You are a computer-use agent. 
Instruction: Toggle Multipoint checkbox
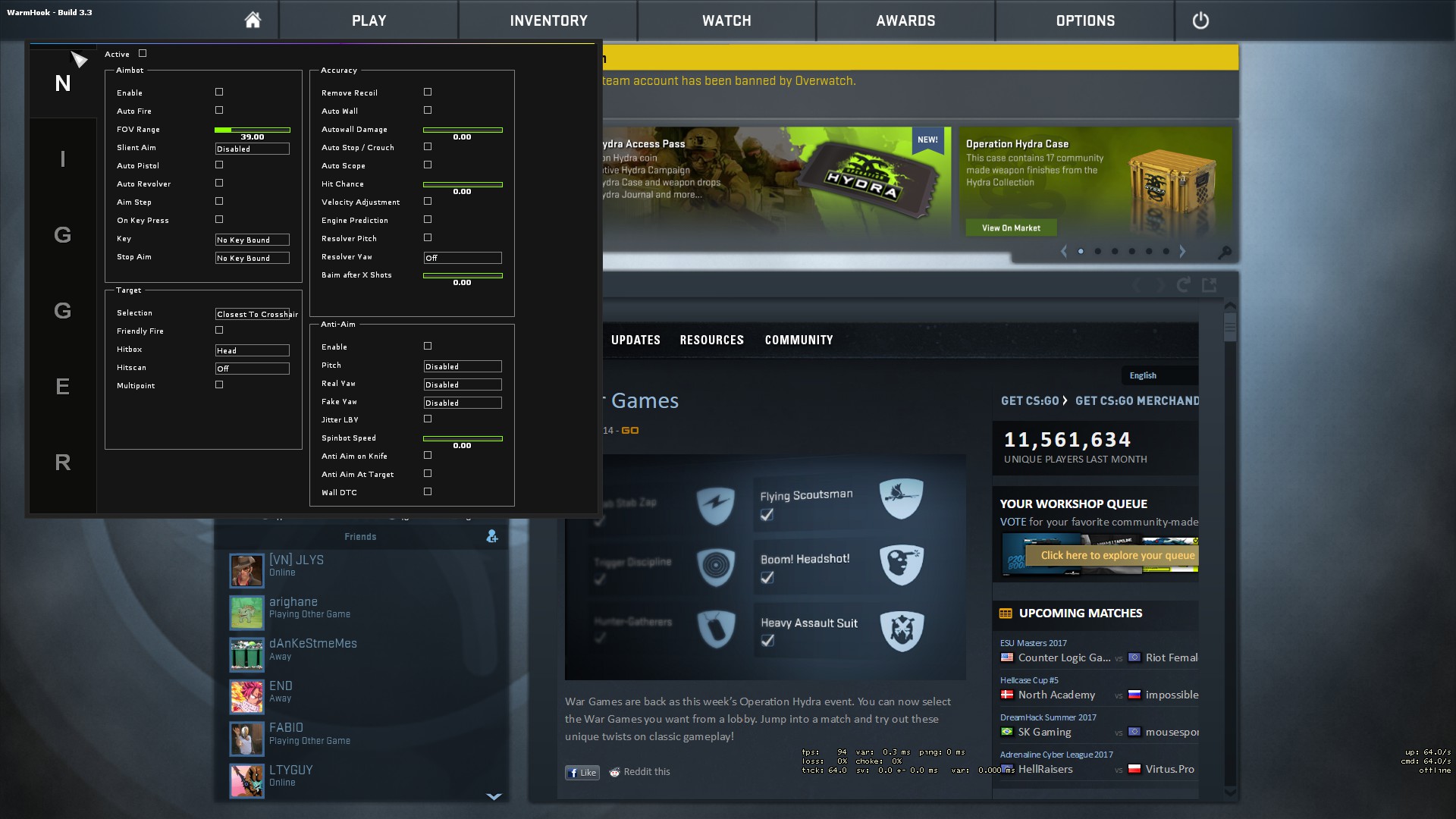[x=219, y=384]
